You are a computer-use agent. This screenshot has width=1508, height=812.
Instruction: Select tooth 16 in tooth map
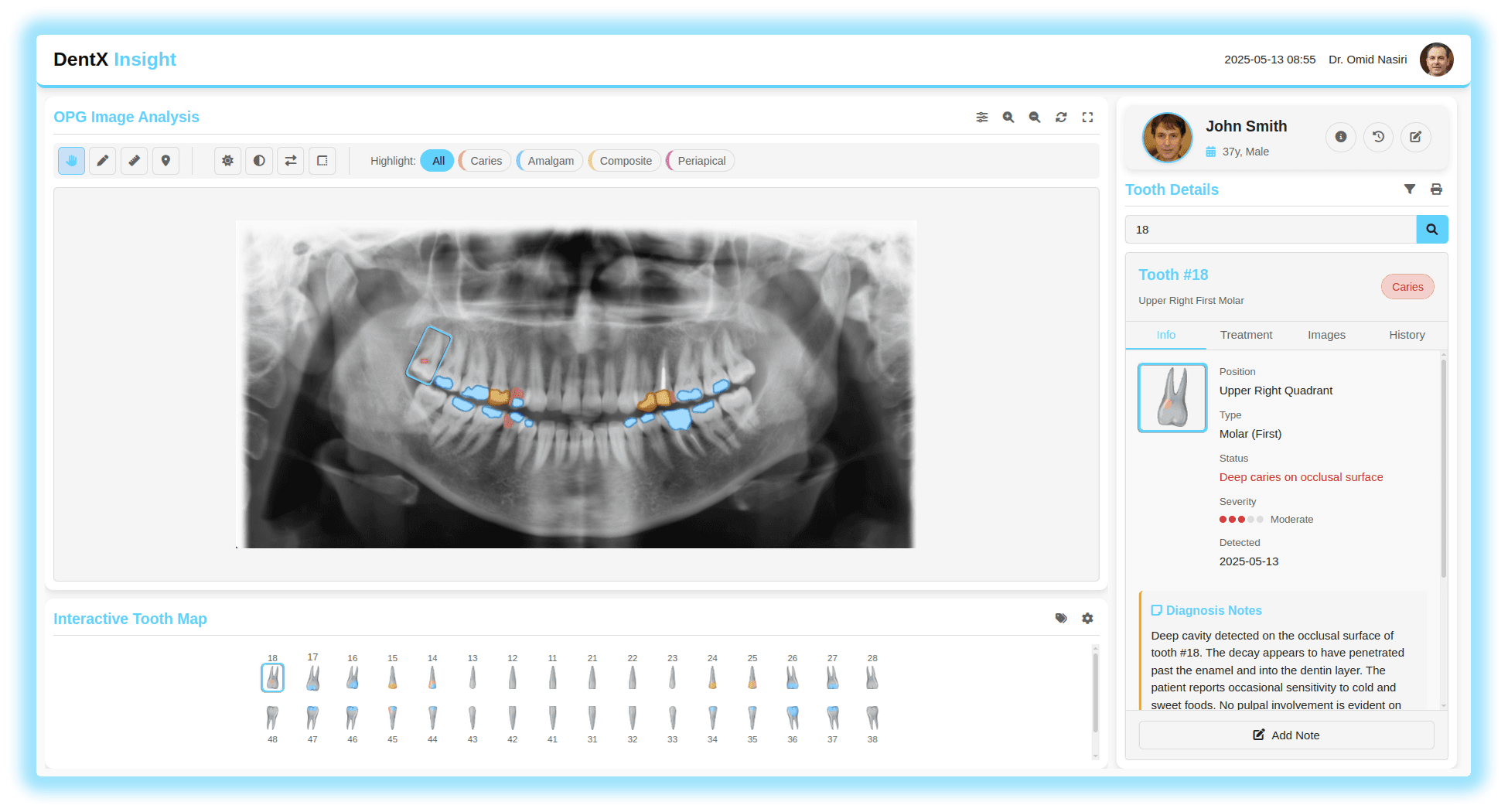point(353,677)
